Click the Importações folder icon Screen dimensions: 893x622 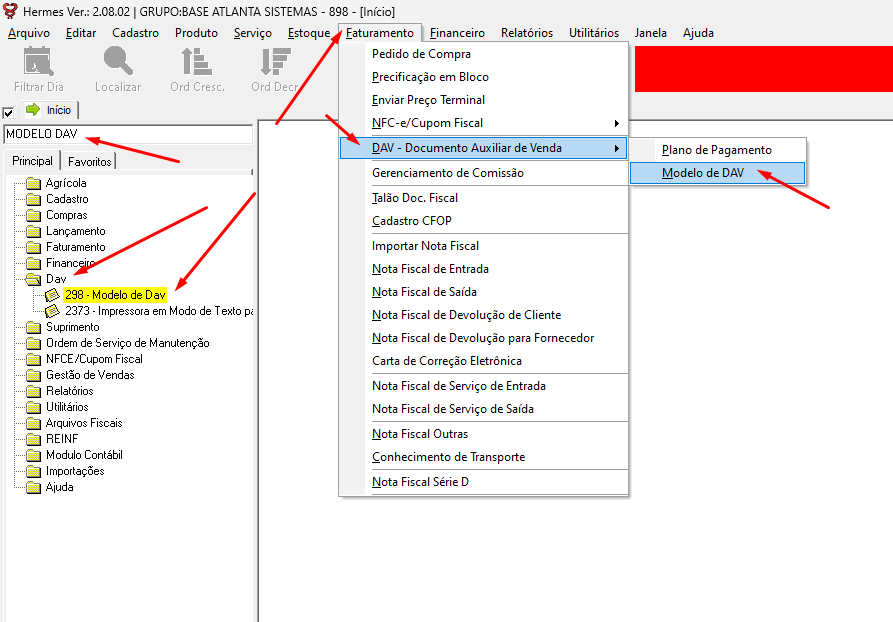pos(34,471)
